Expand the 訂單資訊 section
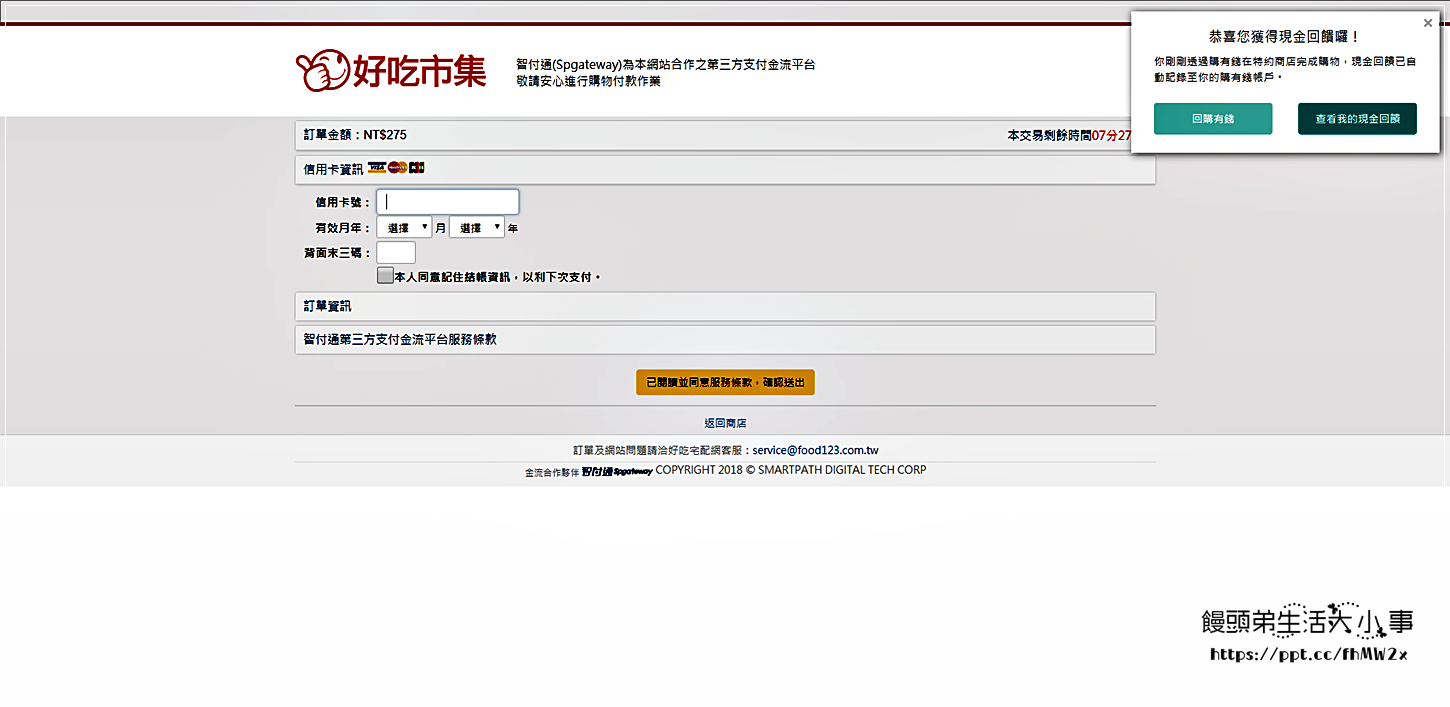Viewport: 1450px width, 707px height. click(x=724, y=306)
